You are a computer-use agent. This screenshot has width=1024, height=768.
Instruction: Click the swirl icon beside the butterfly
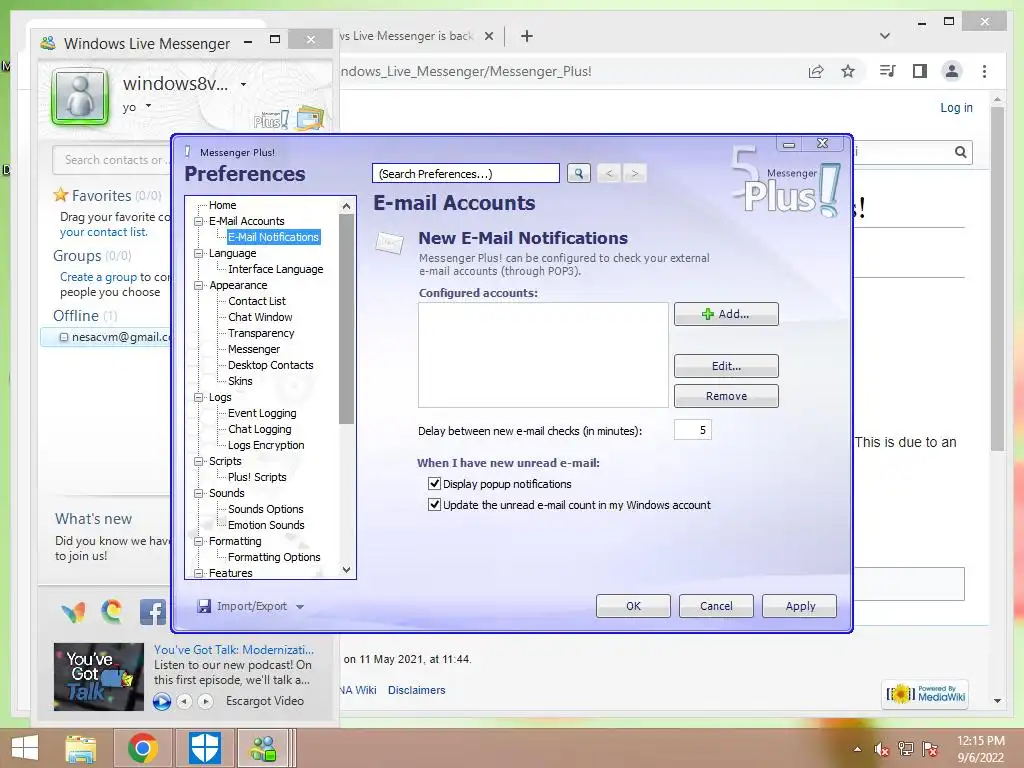coord(112,611)
